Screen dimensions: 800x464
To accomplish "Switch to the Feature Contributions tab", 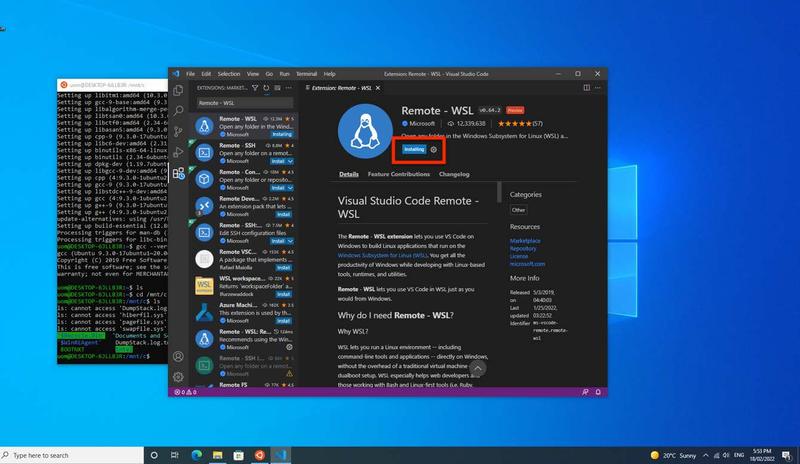I will (398, 174).
